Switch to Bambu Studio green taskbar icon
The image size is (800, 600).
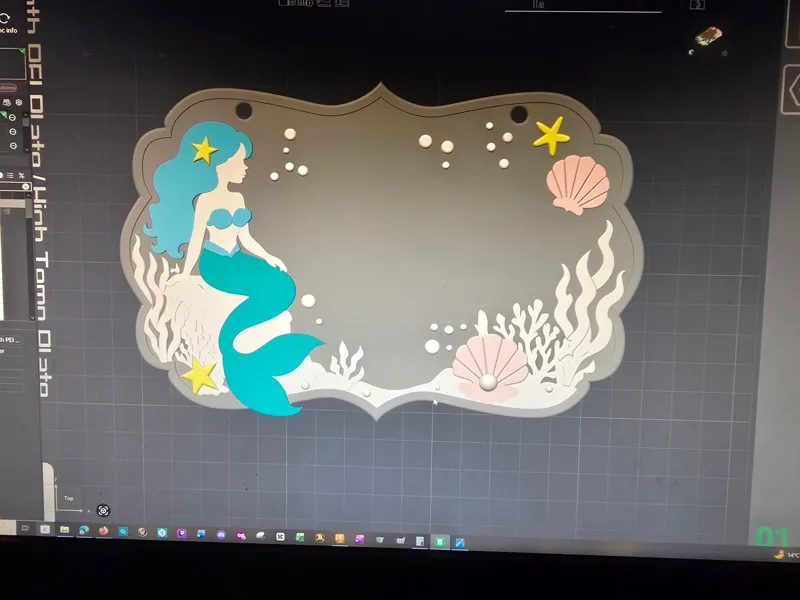click(440, 542)
